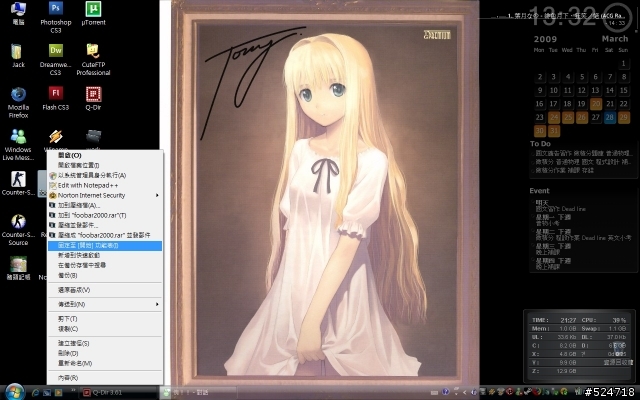Switch to Q-Dir 3.61 taskbar button
Screen dimensions: 640x400
point(118,393)
